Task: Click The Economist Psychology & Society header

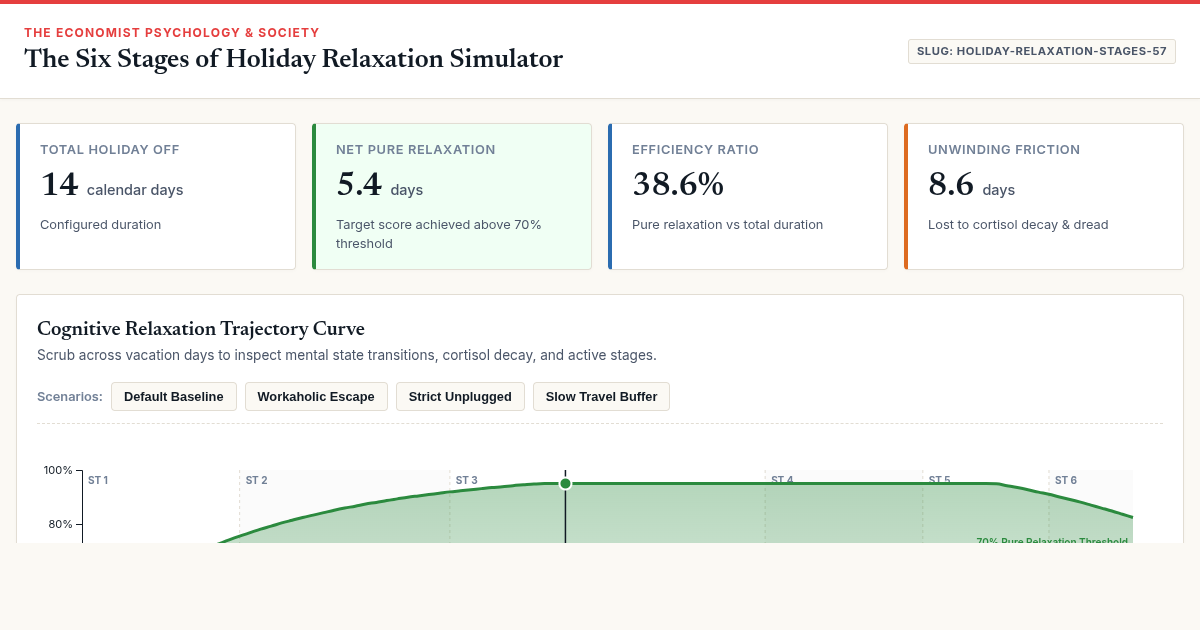Action: click(x=172, y=32)
